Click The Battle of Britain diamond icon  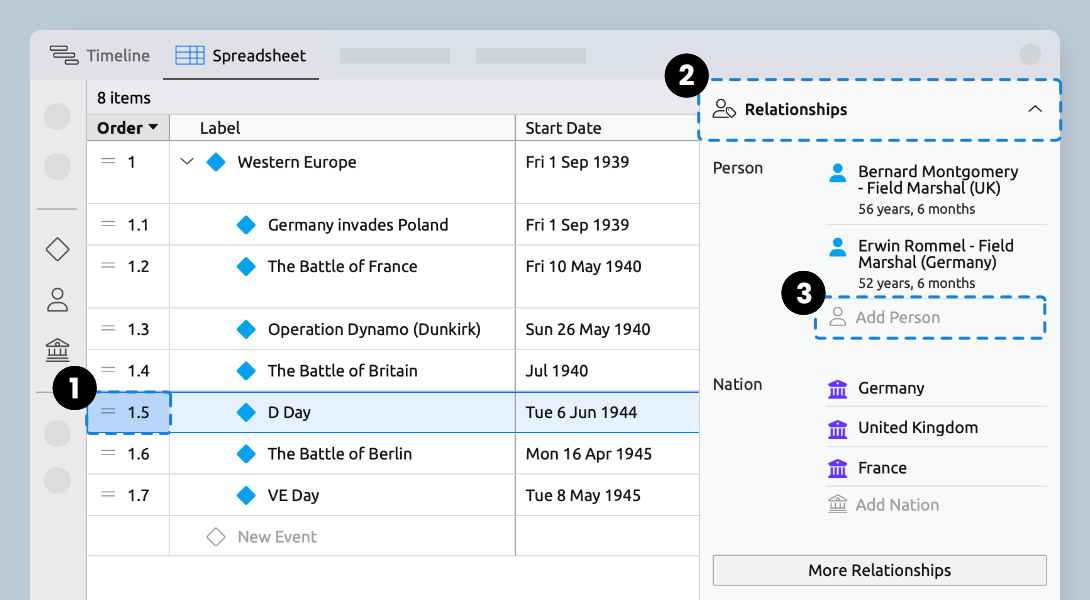click(x=246, y=371)
